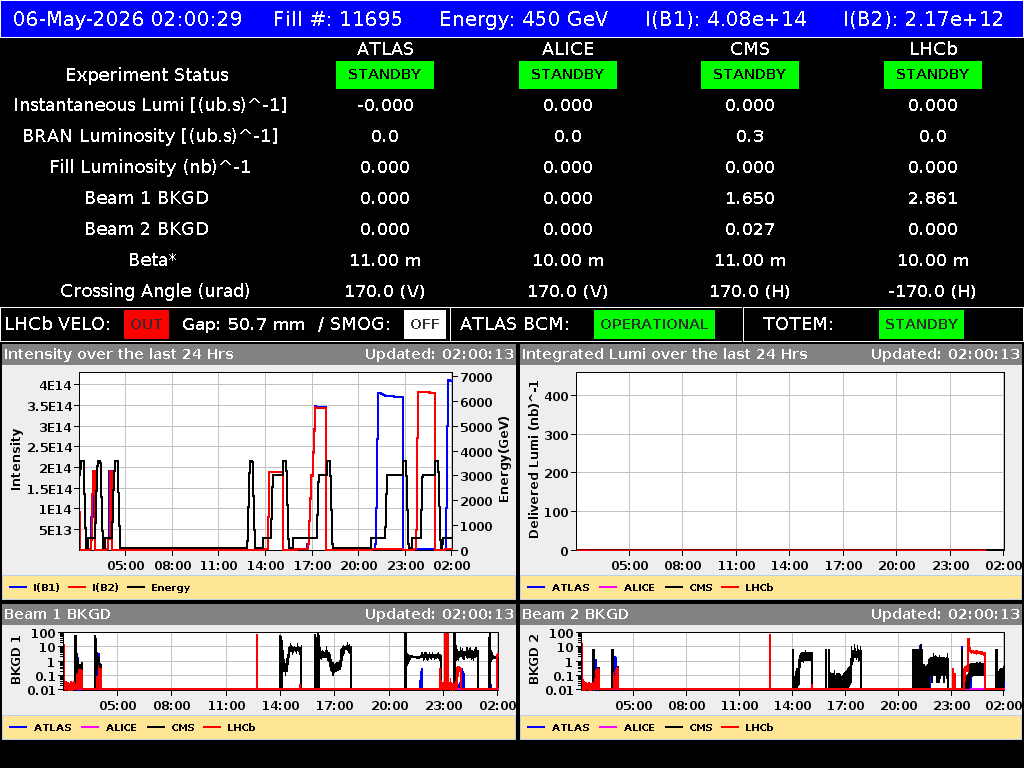Click the Gap: 50.7 mm readout
Image resolution: width=1024 pixels, height=768 pixels.
click(x=244, y=325)
